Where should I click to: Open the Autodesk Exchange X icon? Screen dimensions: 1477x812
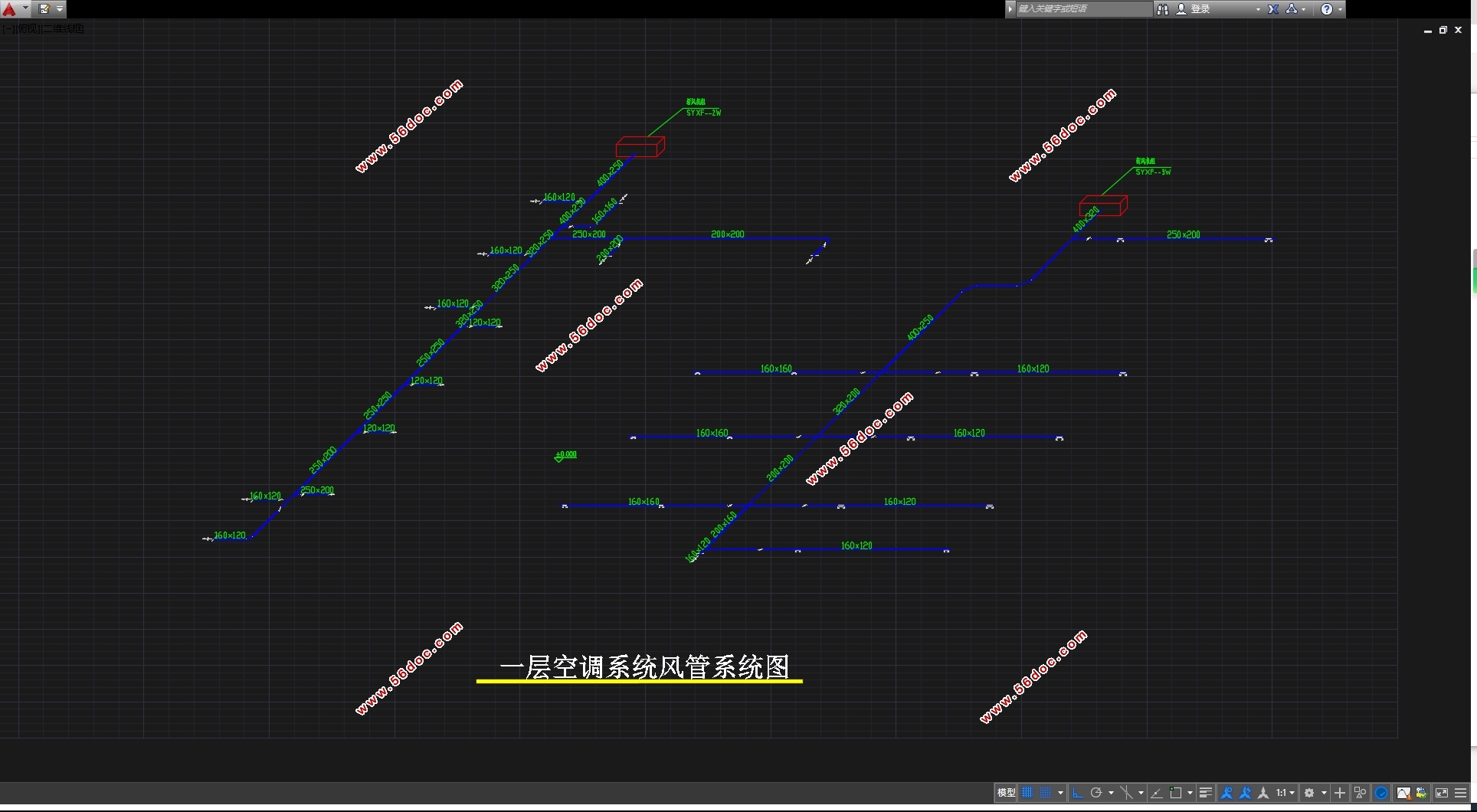[1273, 9]
